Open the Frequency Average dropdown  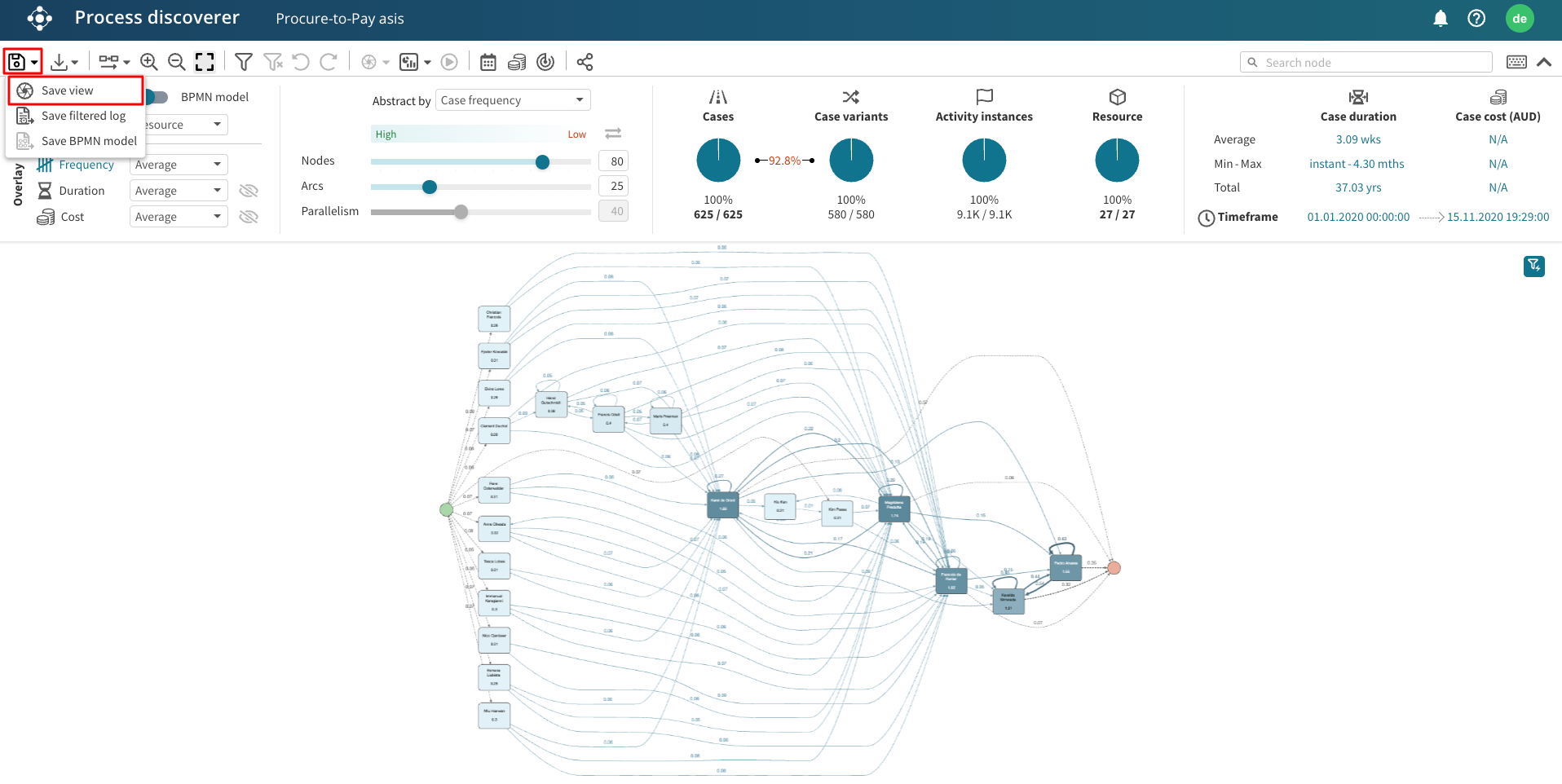click(178, 165)
